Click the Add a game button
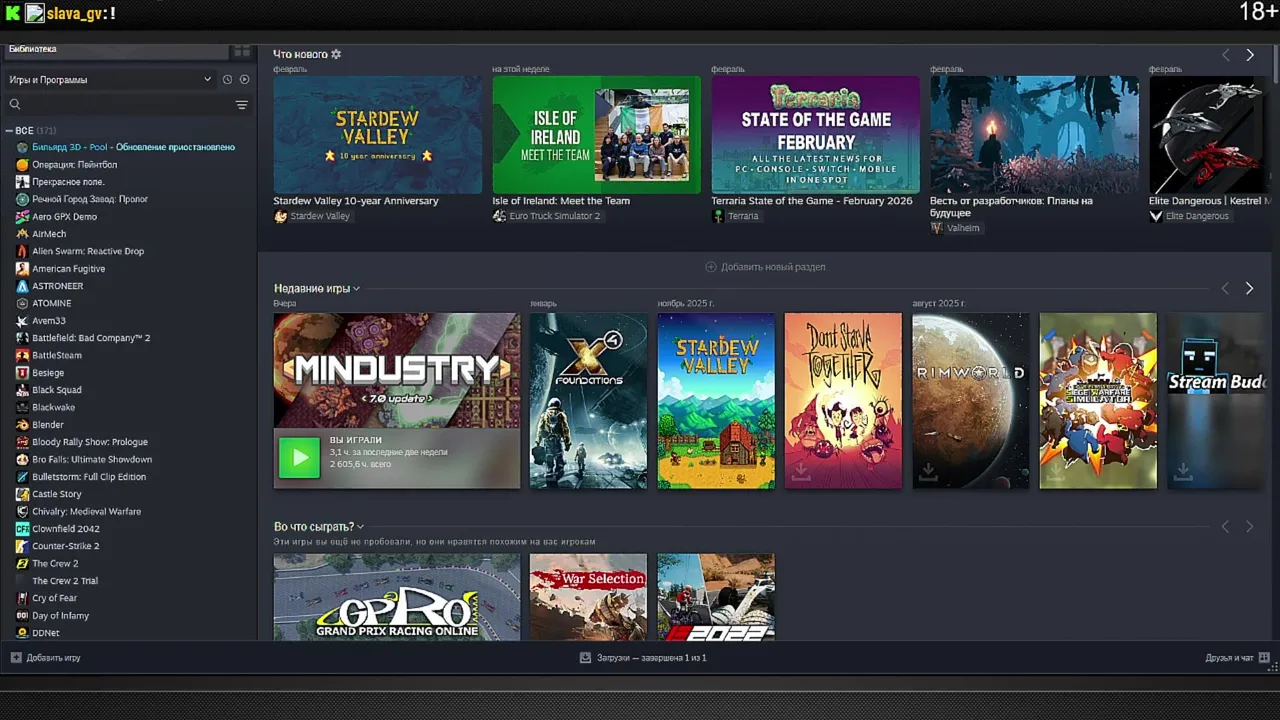 point(45,658)
